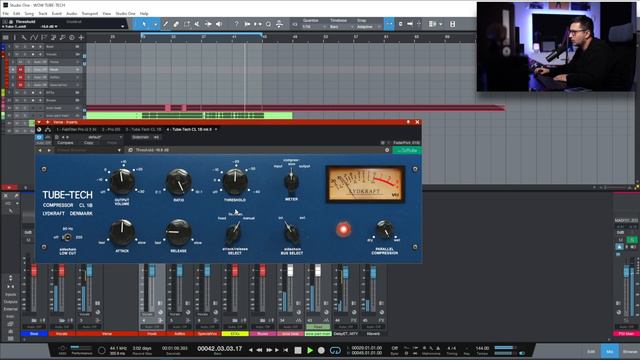Click the OUTPUT VOLUME knob
The height and width of the screenshot is (360, 640).
pos(122,182)
